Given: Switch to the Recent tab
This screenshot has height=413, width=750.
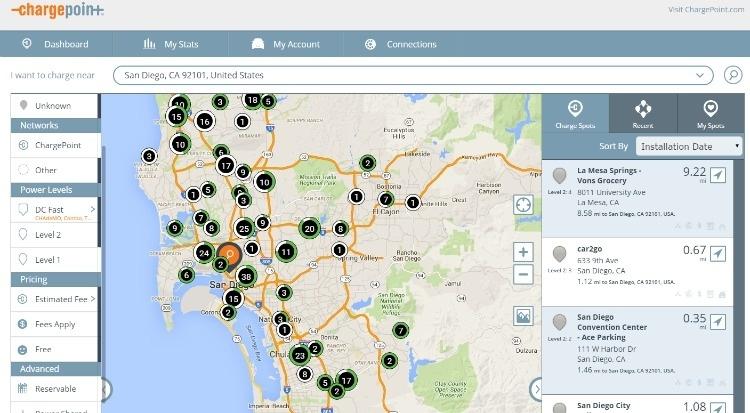Looking at the screenshot, I should [643, 114].
